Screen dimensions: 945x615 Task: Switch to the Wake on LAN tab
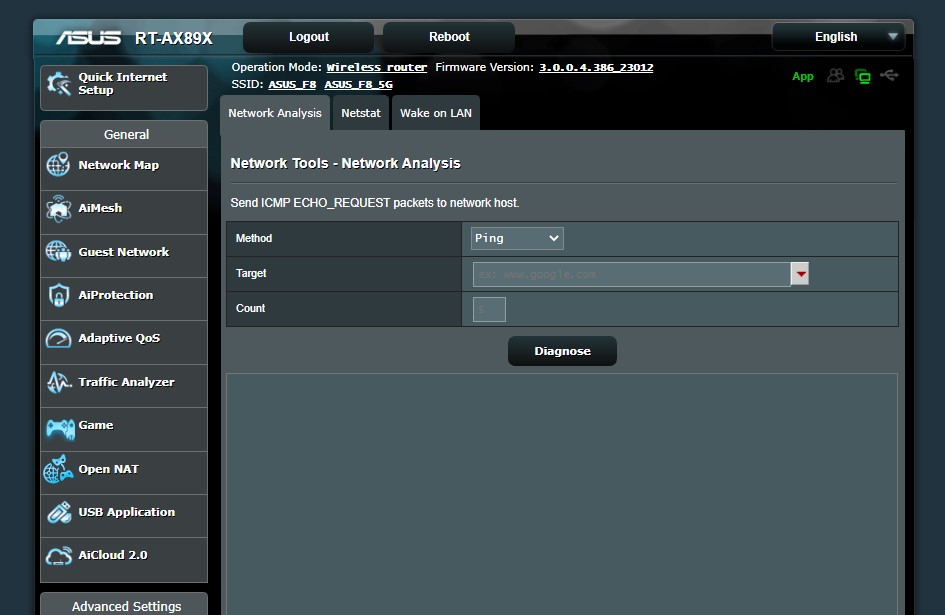pyautogui.click(x=436, y=113)
